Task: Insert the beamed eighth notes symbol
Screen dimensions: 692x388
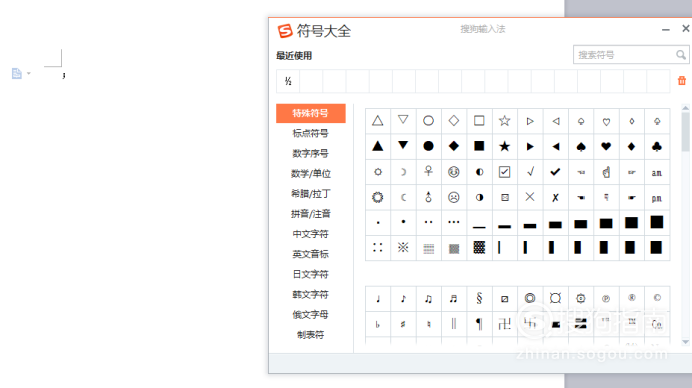Action: 429,299
